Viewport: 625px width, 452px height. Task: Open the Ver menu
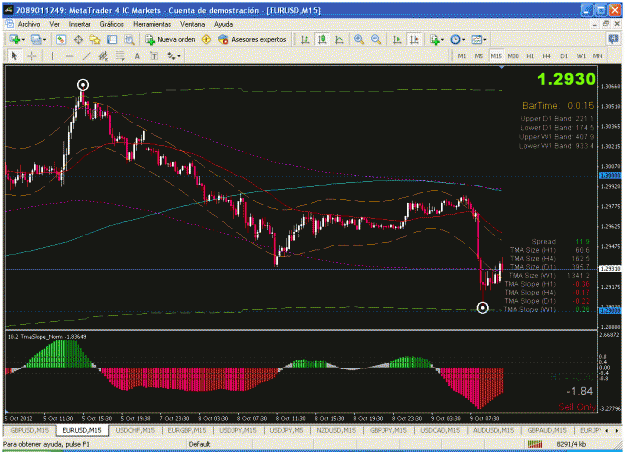coord(55,24)
